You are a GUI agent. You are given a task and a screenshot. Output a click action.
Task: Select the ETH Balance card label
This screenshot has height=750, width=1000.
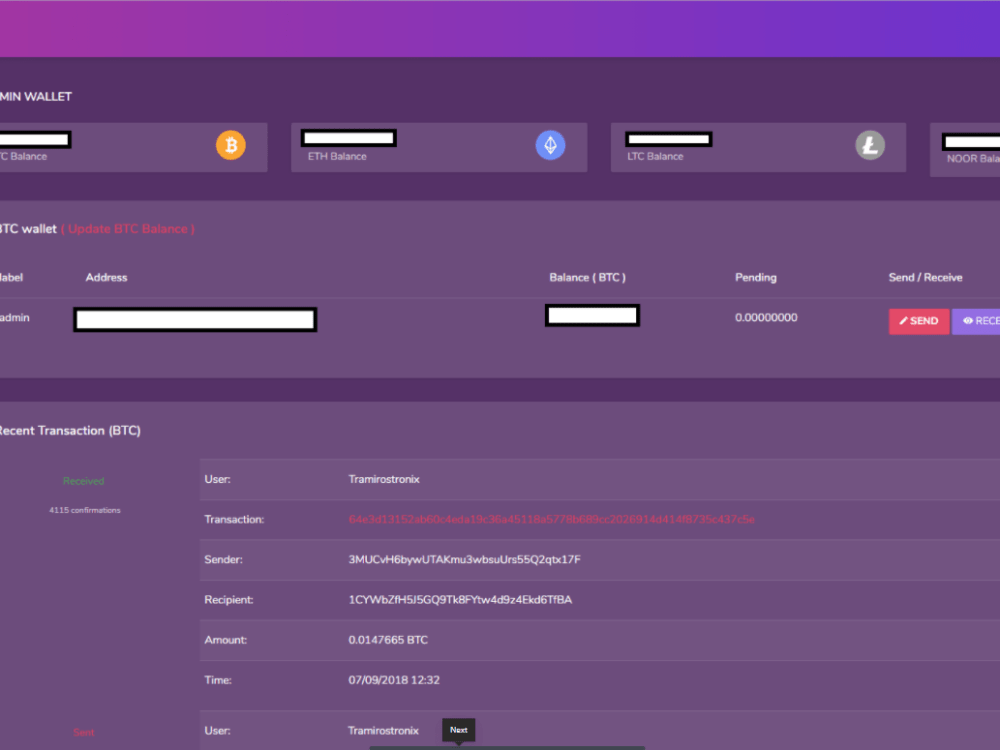click(x=337, y=156)
